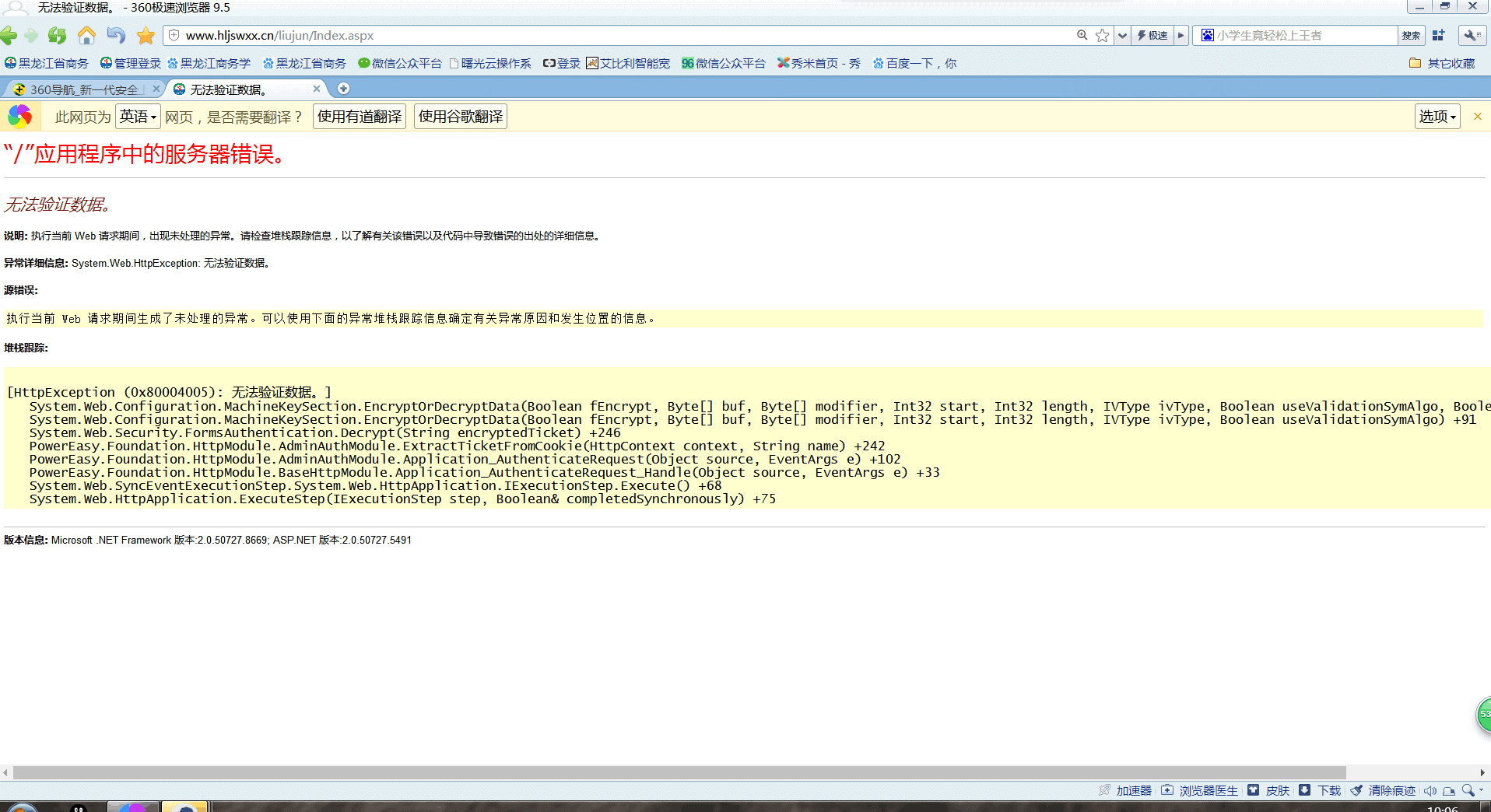
Task: Bookmark this page with the outline star
Action: click(1102, 36)
